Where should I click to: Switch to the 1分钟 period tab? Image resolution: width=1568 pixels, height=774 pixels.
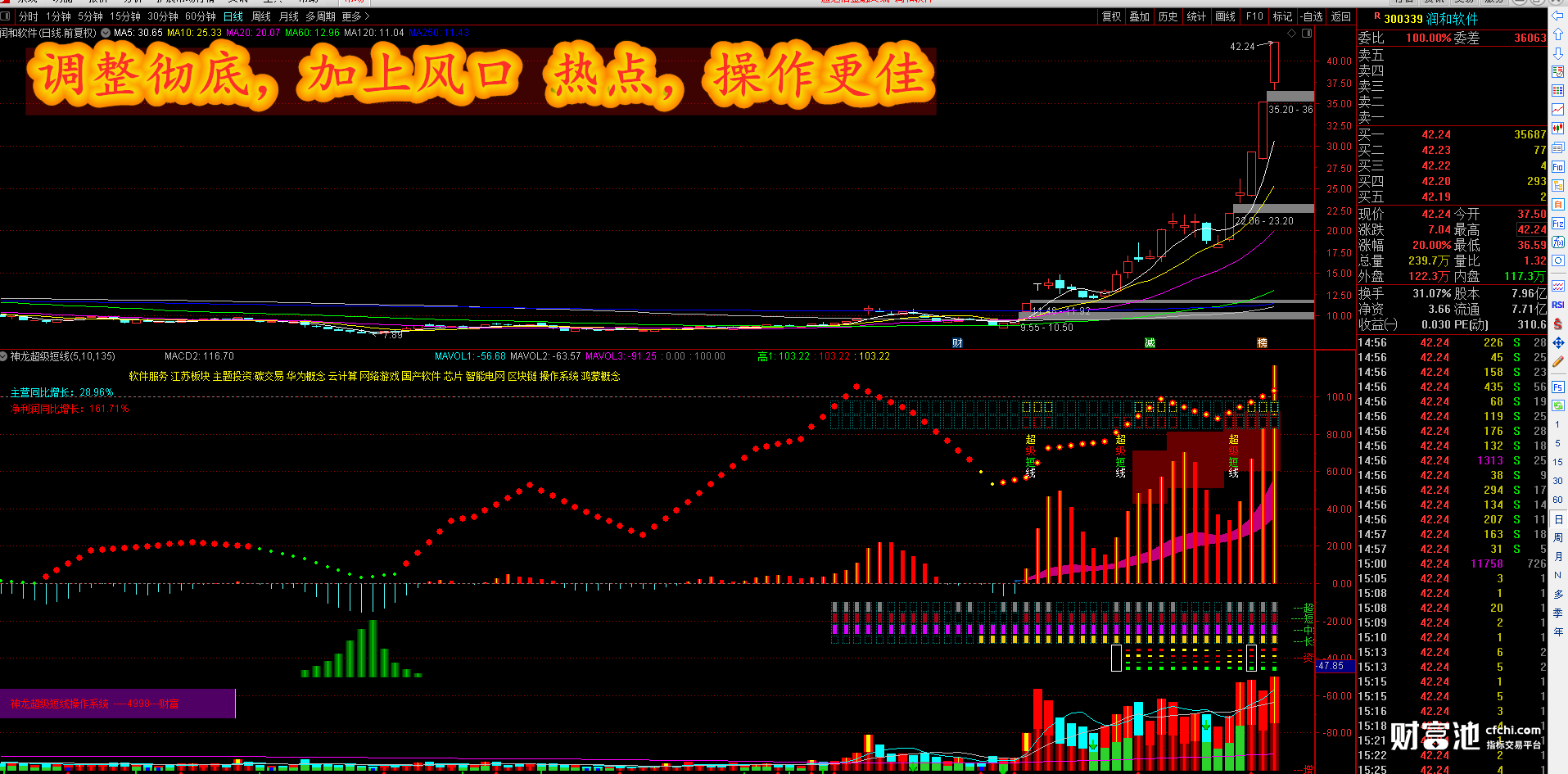(x=58, y=16)
